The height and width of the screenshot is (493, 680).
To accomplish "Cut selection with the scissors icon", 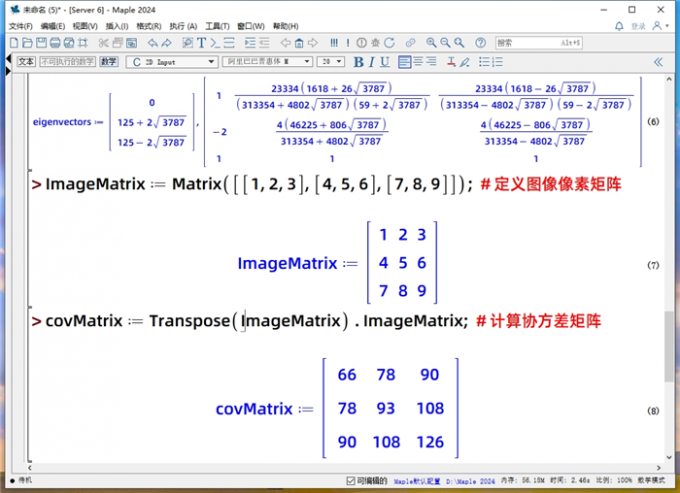I will 104,42.
